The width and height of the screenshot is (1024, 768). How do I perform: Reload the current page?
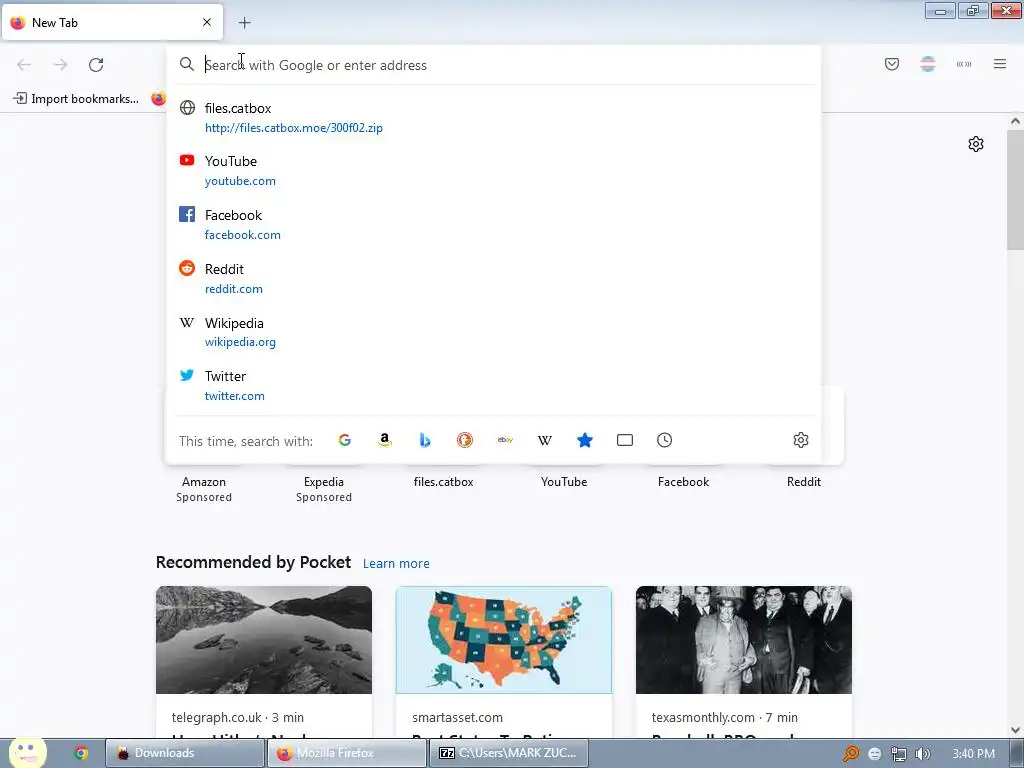(x=96, y=65)
